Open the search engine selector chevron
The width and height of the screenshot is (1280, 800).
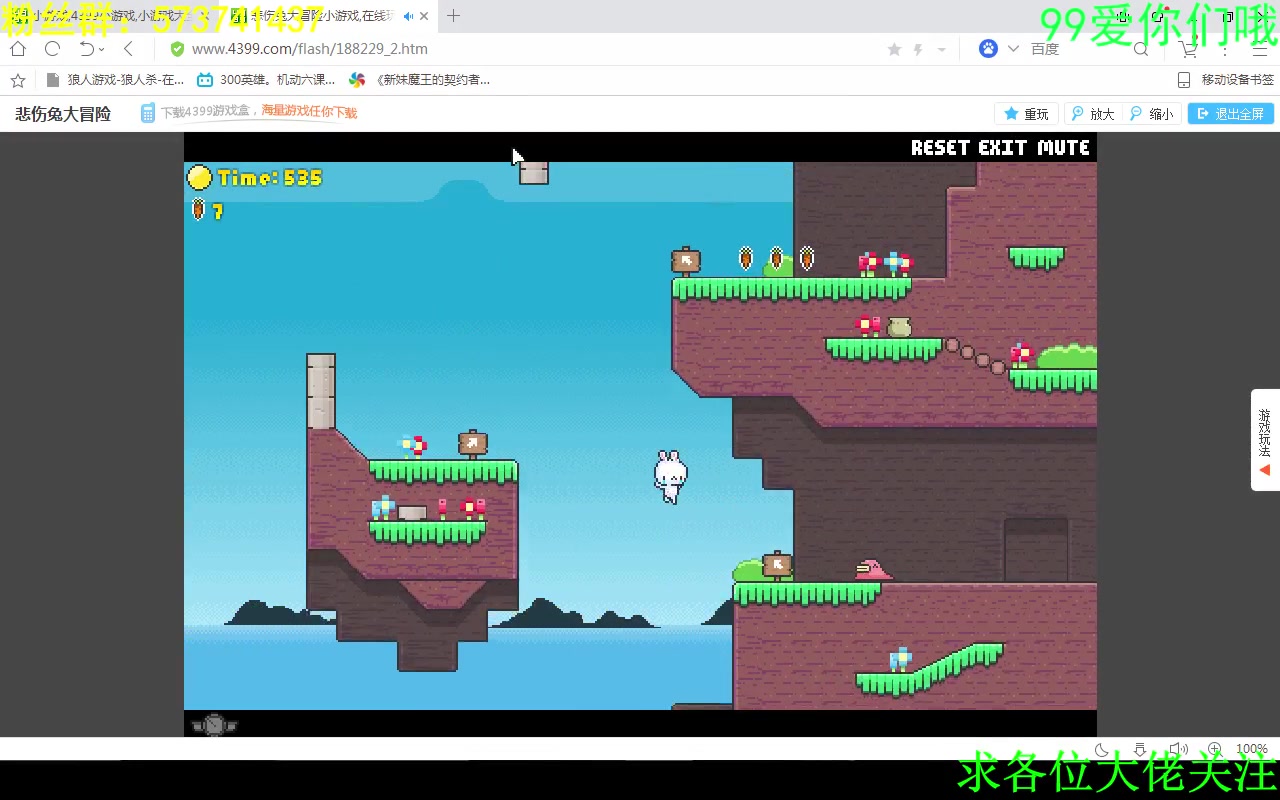pos(1013,49)
